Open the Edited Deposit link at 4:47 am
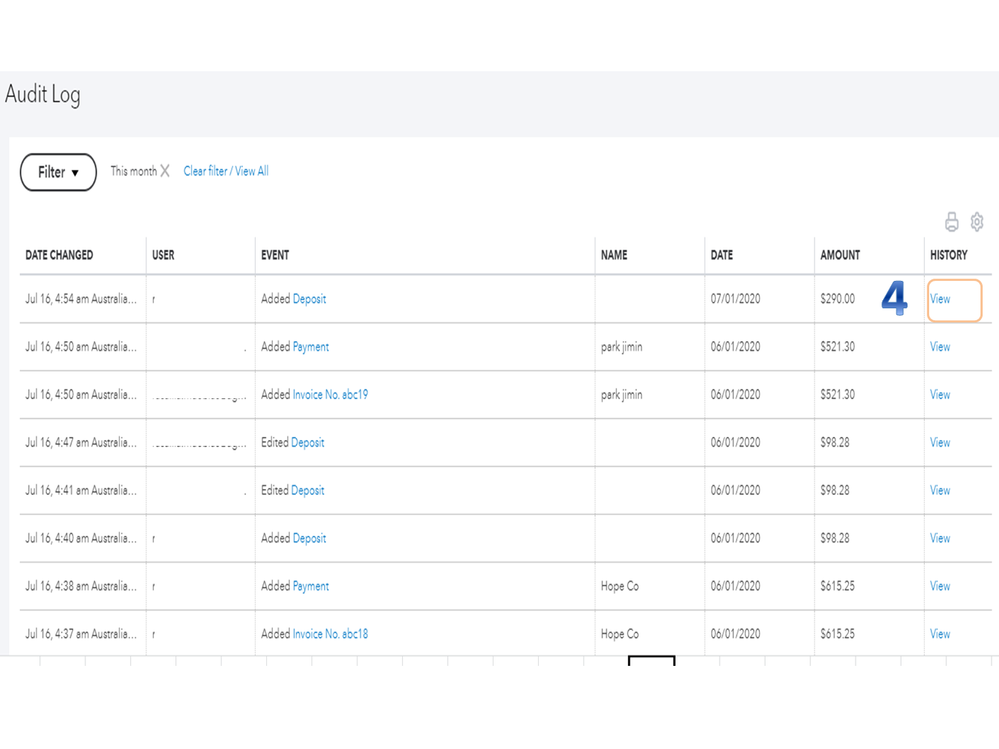999x749 pixels. 307,443
